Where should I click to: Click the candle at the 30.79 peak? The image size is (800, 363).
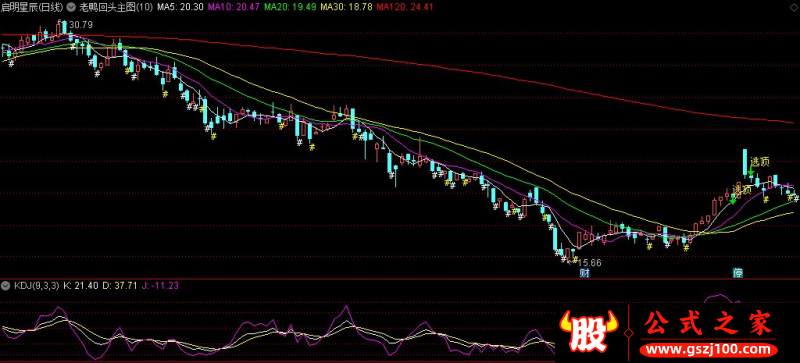click(x=64, y=27)
